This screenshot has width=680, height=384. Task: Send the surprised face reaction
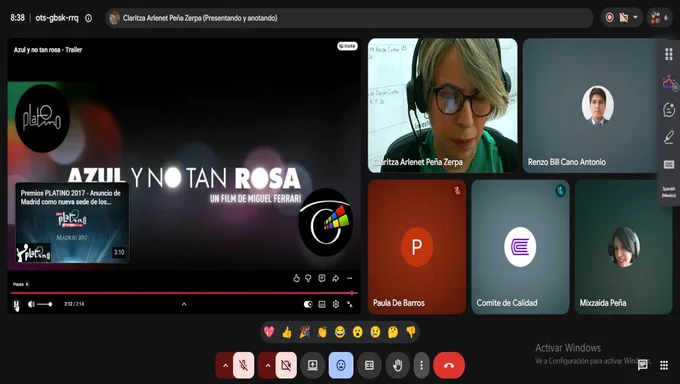click(x=357, y=332)
